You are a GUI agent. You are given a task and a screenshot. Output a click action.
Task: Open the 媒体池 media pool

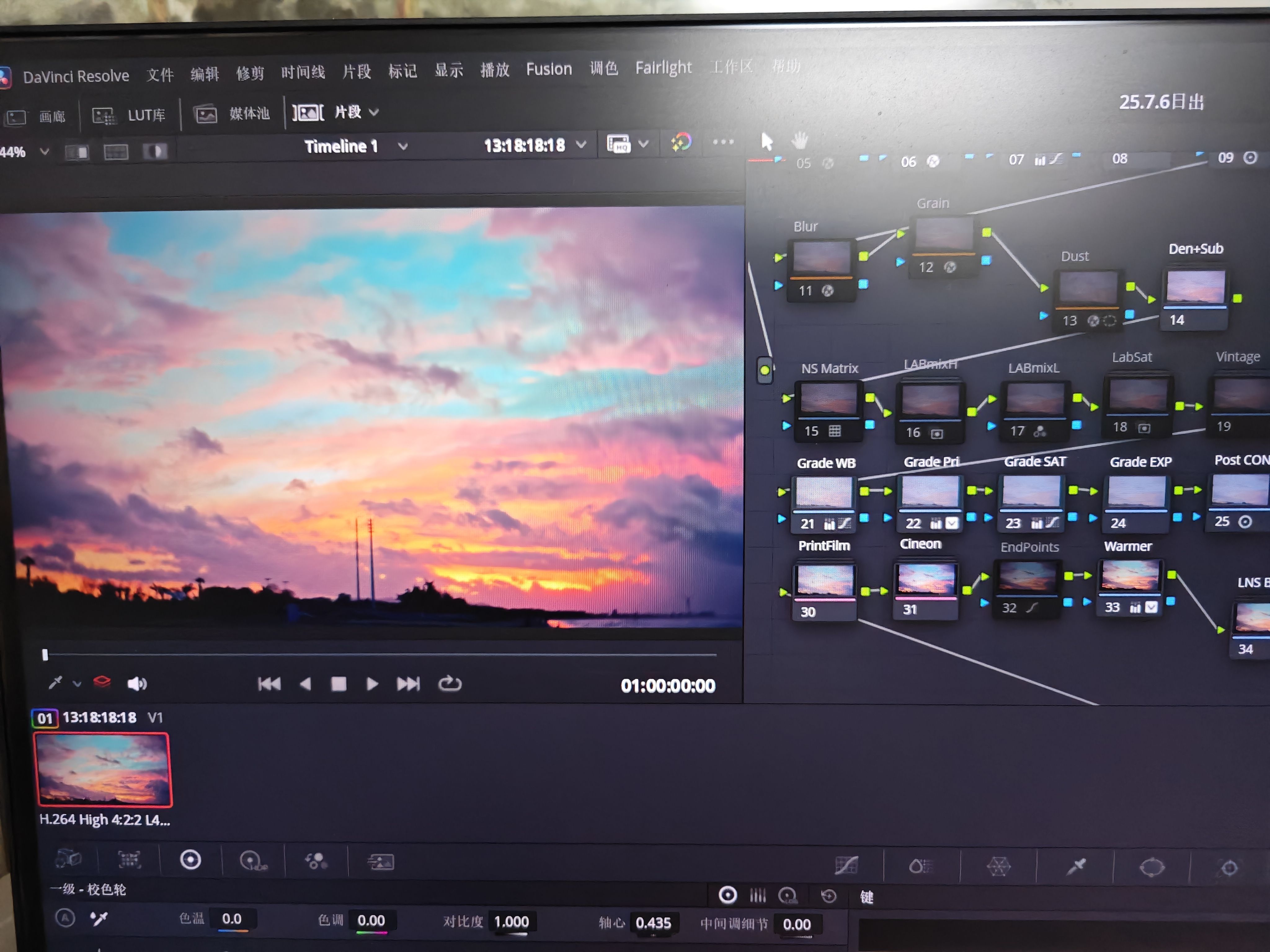coord(232,114)
